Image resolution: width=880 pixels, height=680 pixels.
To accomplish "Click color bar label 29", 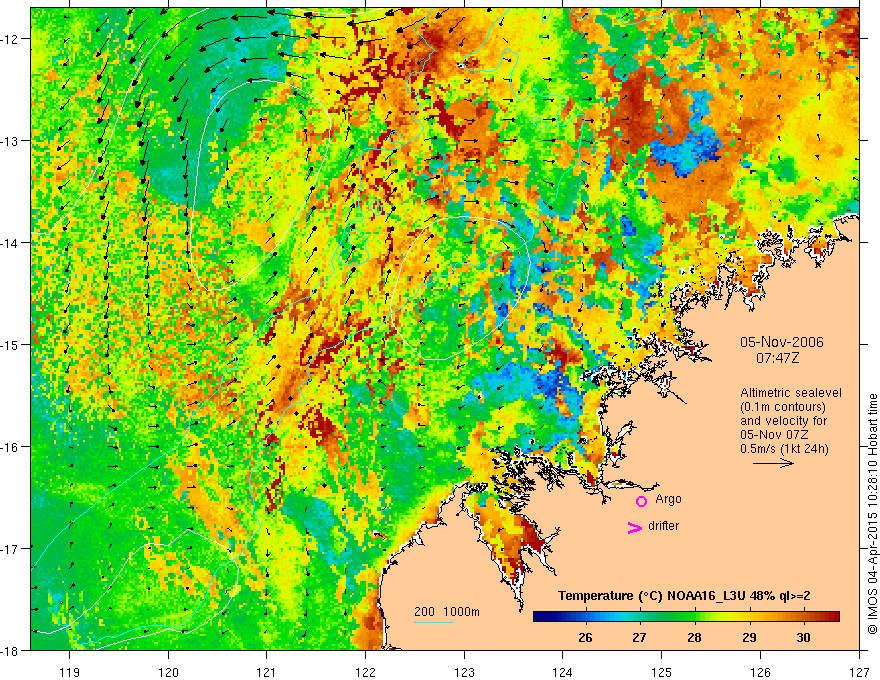I will (749, 637).
